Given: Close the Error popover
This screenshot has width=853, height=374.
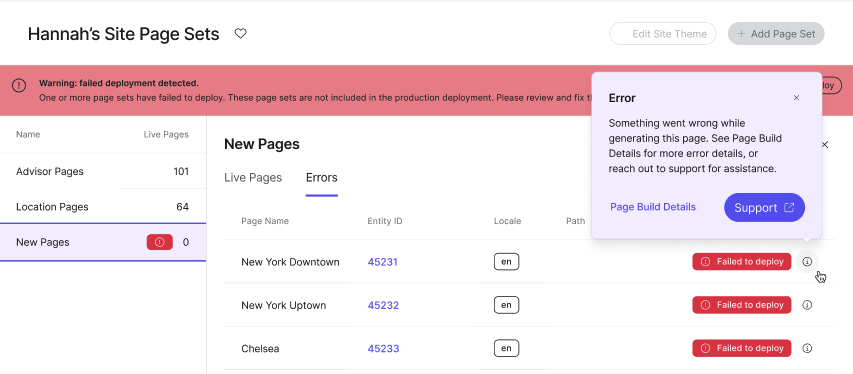Looking at the screenshot, I should coord(796,98).
